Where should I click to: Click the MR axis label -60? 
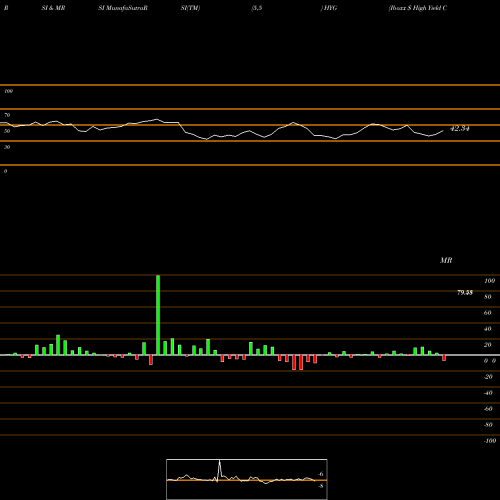point(488,409)
